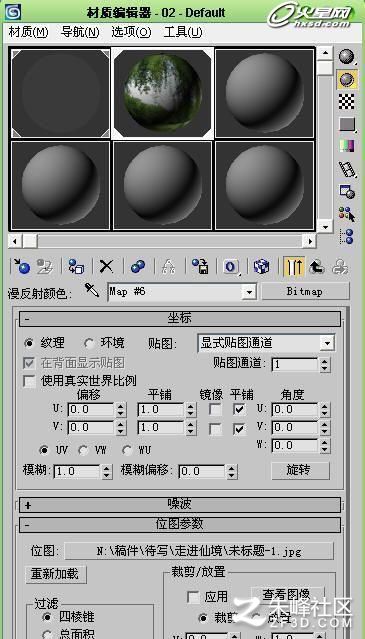Click the Get Material icon

click(22, 266)
